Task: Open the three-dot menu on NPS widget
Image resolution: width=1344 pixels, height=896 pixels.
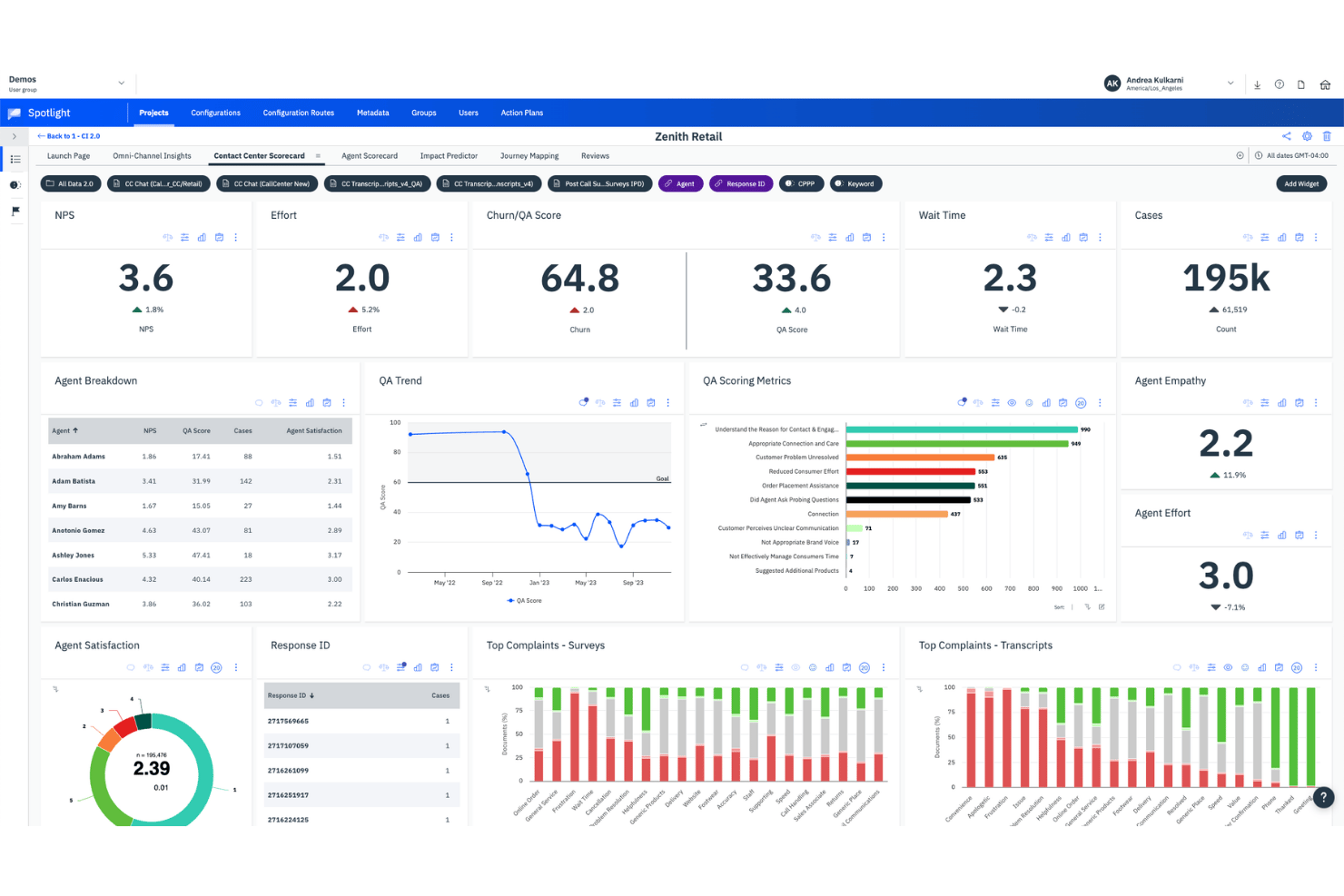Action: [236, 238]
